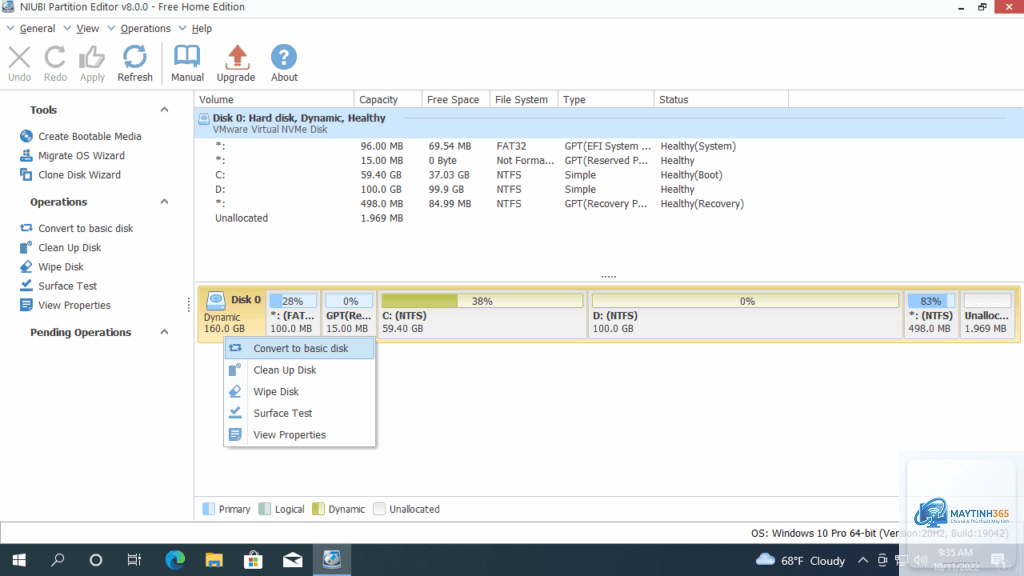Select the 498.0 MB Recovery partition row
Image resolution: width=1024 pixels, height=576 pixels.
(x=609, y=204)
